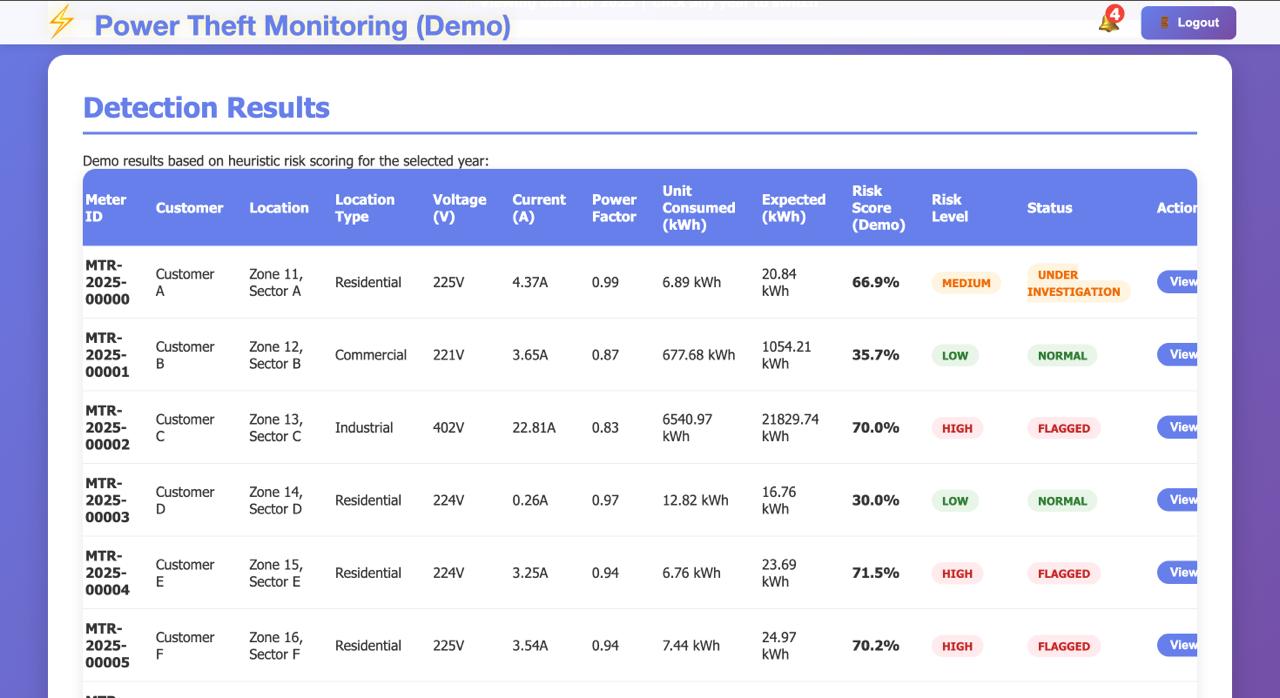Screen dimensions: 1280x698
Task: View details for meter MTR-2025-00004
Action: point(1177,572)
